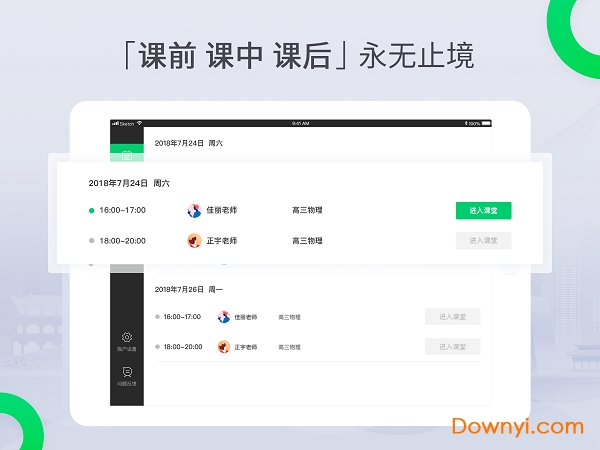Screen dimensions: 600x450
Task: Click the green status dot beside 16:00-17:00
Action: pyautogui.click(x=92, y=211)
